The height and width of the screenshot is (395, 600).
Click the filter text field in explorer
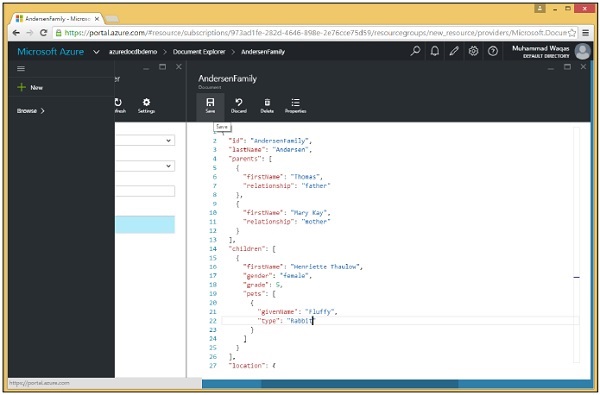pyautogui.click(x=145, y=191)
